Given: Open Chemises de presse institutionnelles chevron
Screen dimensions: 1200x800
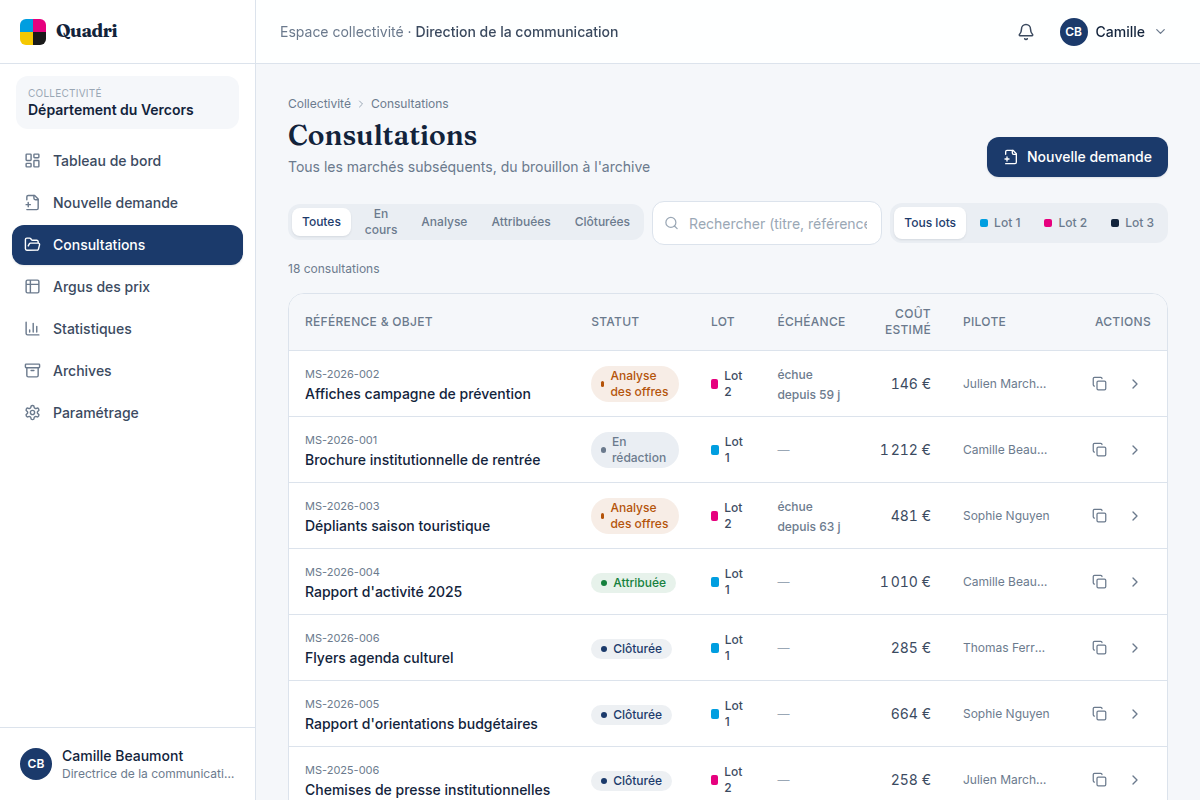Looking at the screenshot, I should [1134, 780].
